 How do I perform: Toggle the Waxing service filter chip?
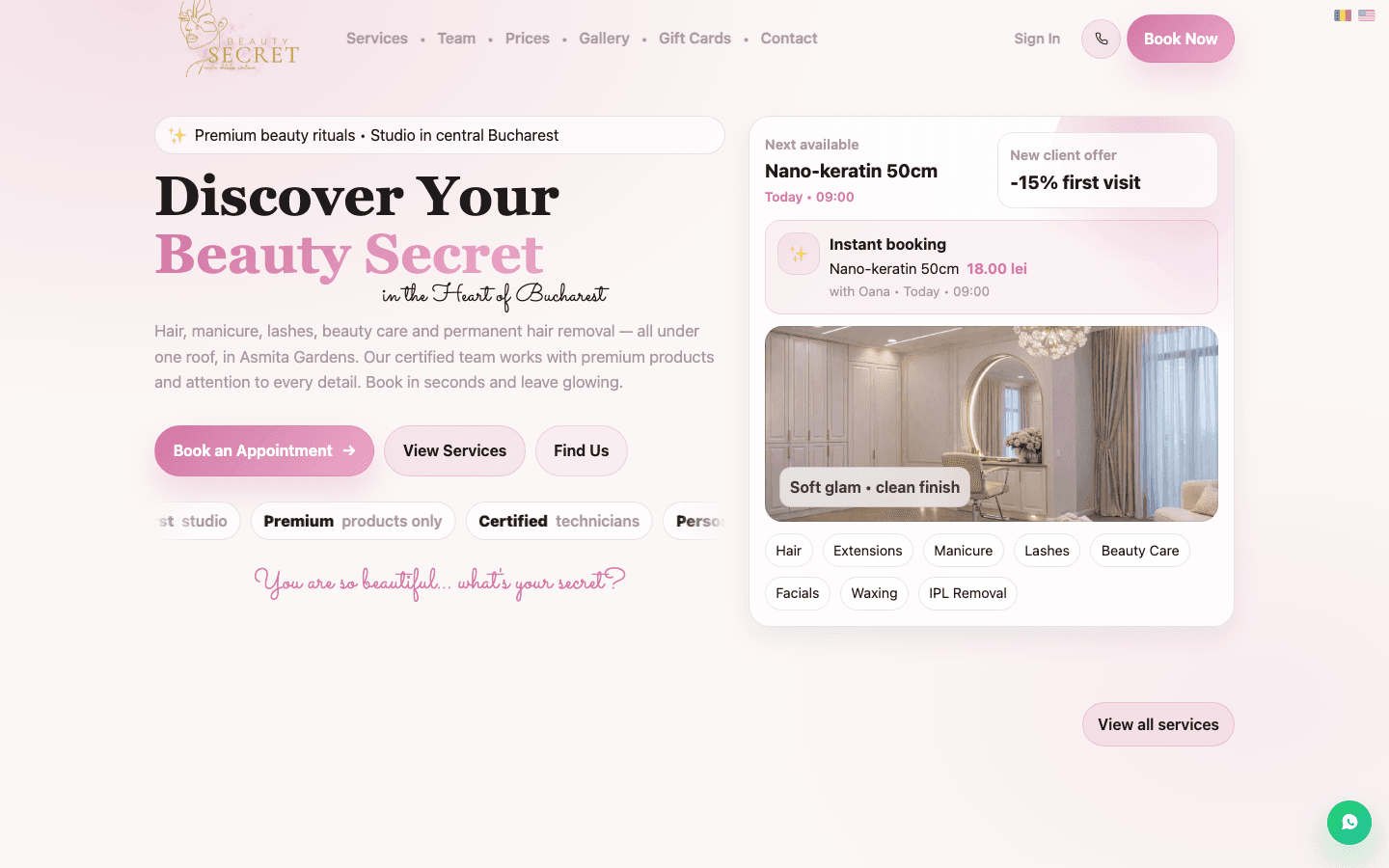point(874,593)
